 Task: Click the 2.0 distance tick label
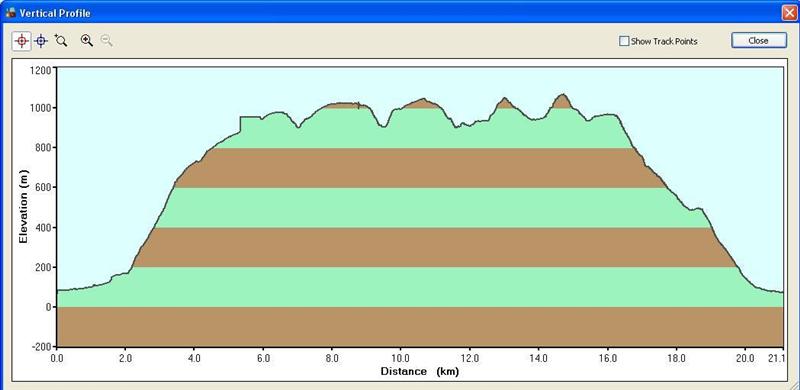126,358
